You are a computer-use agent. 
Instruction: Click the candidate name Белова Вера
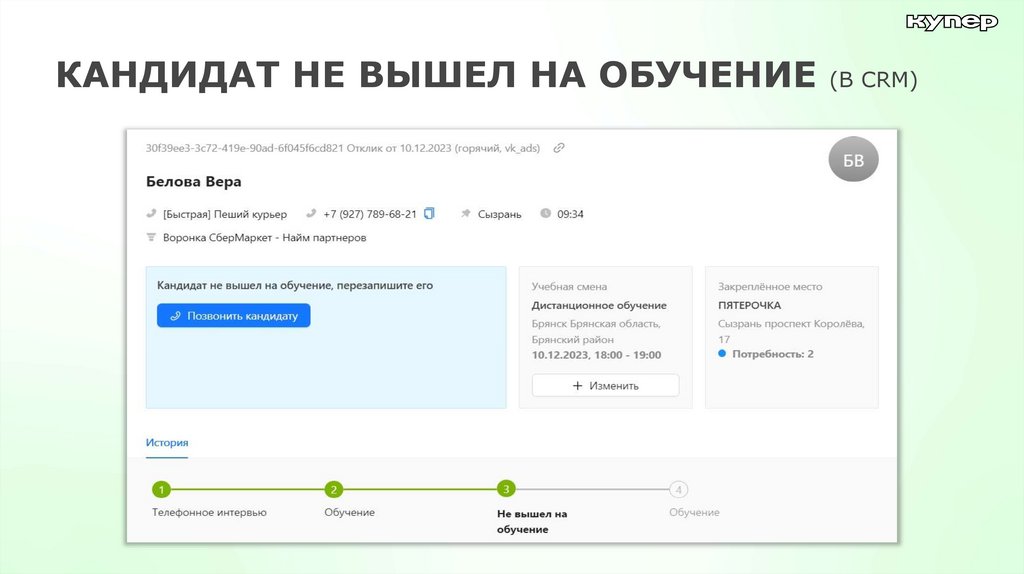(x=193, y=182)
